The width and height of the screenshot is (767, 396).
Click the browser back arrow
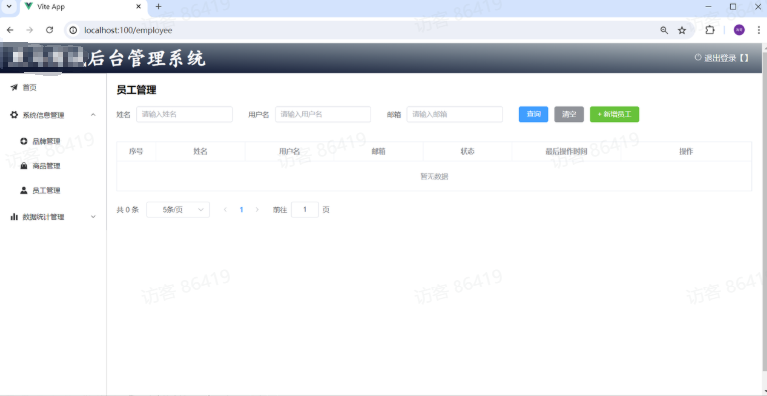[x=10, y=30]
